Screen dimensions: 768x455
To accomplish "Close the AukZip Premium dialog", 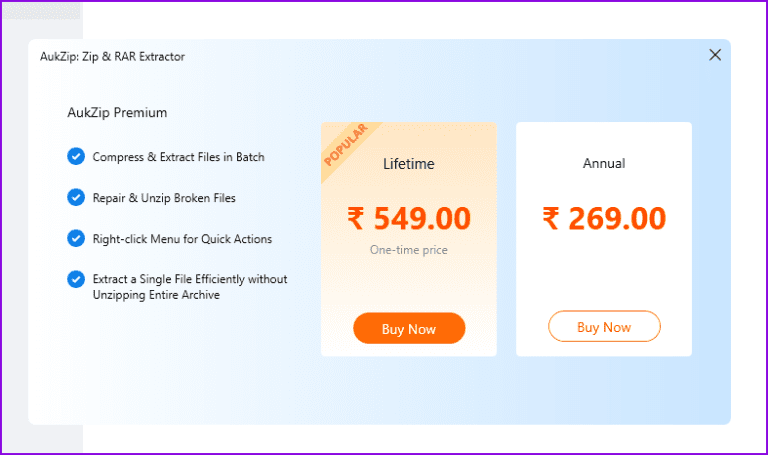I will click(x=715, y=55).
